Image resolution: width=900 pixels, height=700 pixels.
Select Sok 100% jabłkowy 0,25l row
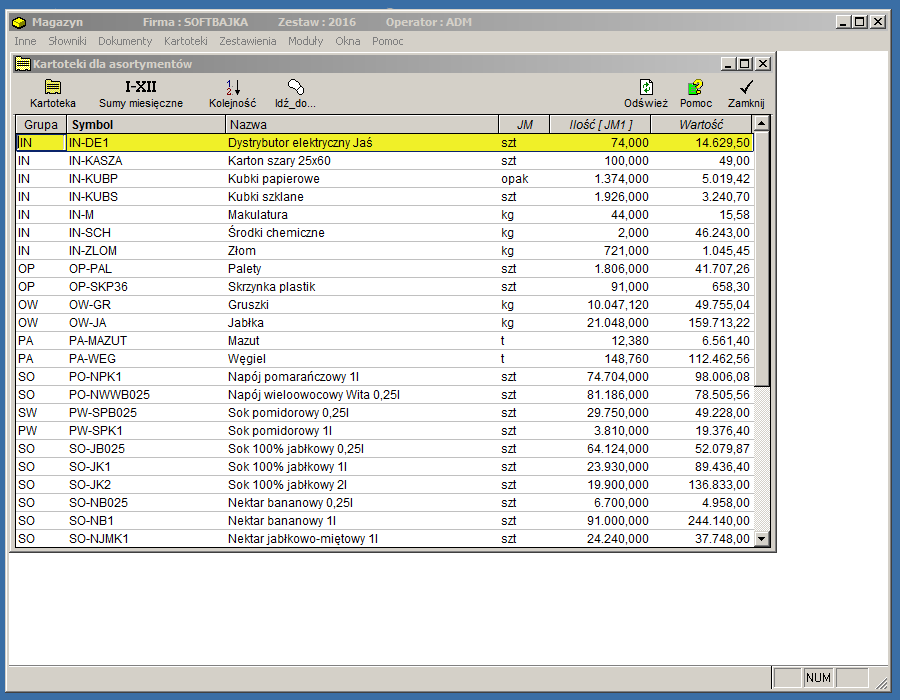coord(385,449)
